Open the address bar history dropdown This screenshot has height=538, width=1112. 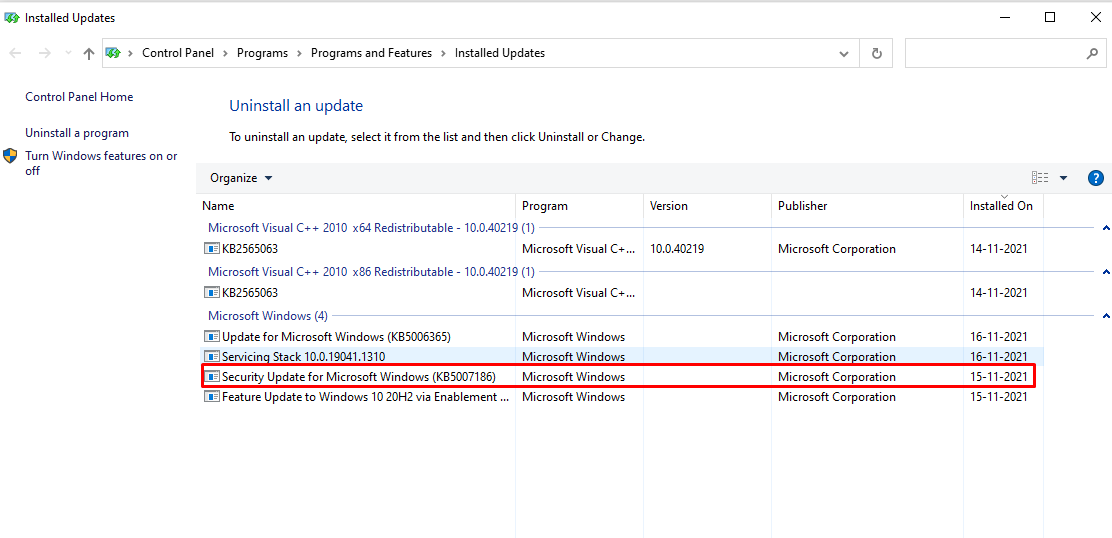tap(844, 53)
